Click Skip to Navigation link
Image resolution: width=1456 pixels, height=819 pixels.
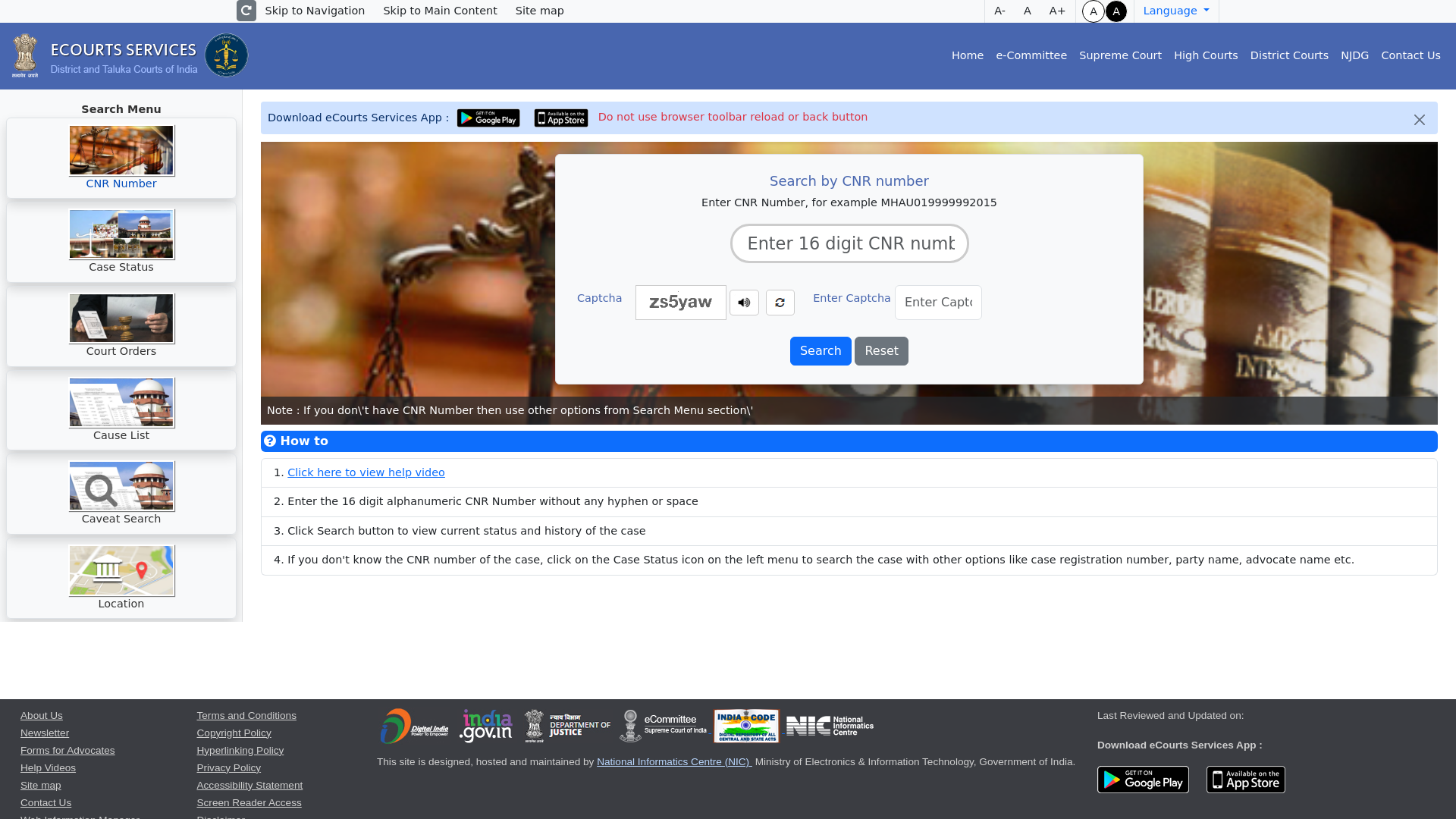(315, 11)
